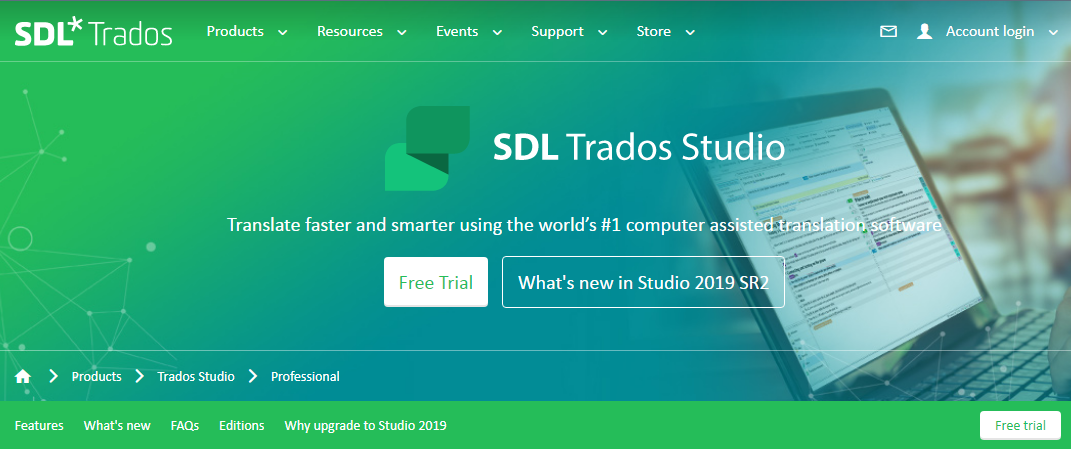This screenshot has height=449, width=1071.
Task: Open the Features sub-navigation tab
Action: (39, 426)
